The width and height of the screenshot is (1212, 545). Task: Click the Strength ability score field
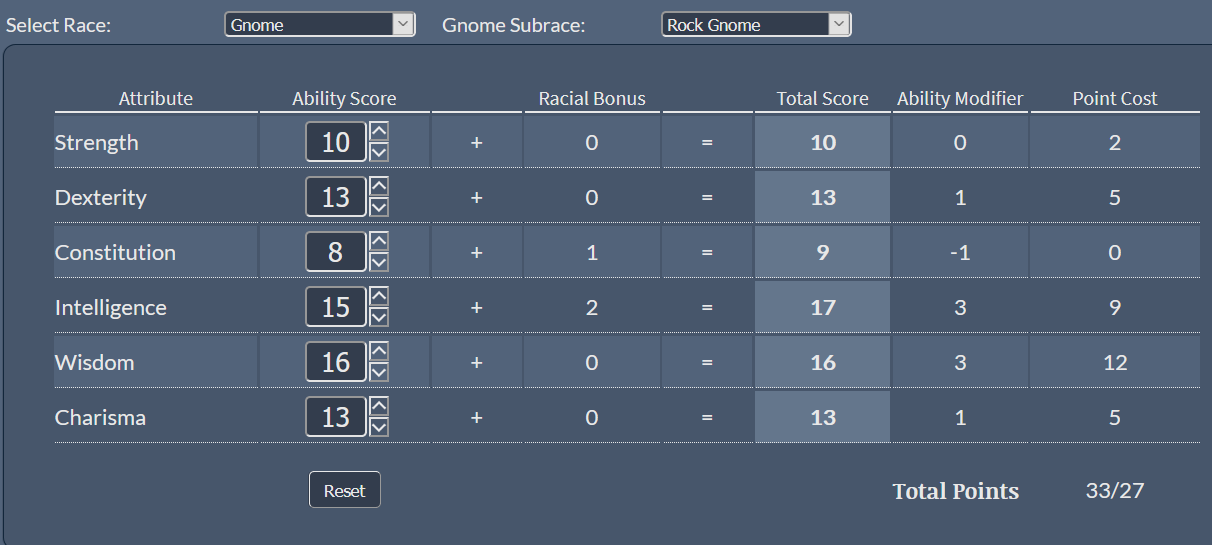(336, 142)
